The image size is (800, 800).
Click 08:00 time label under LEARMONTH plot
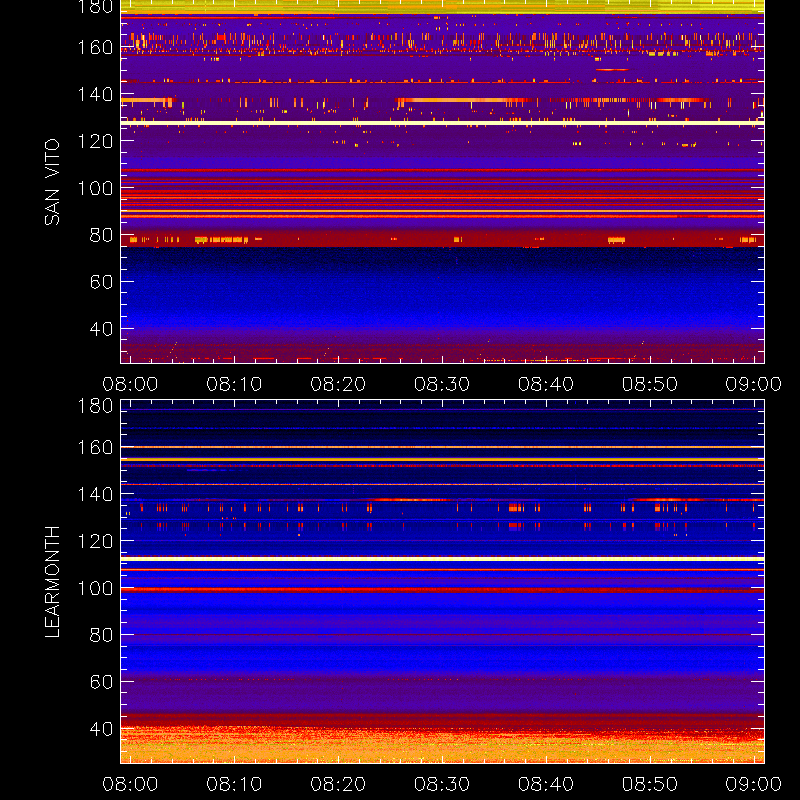(130, 784)
